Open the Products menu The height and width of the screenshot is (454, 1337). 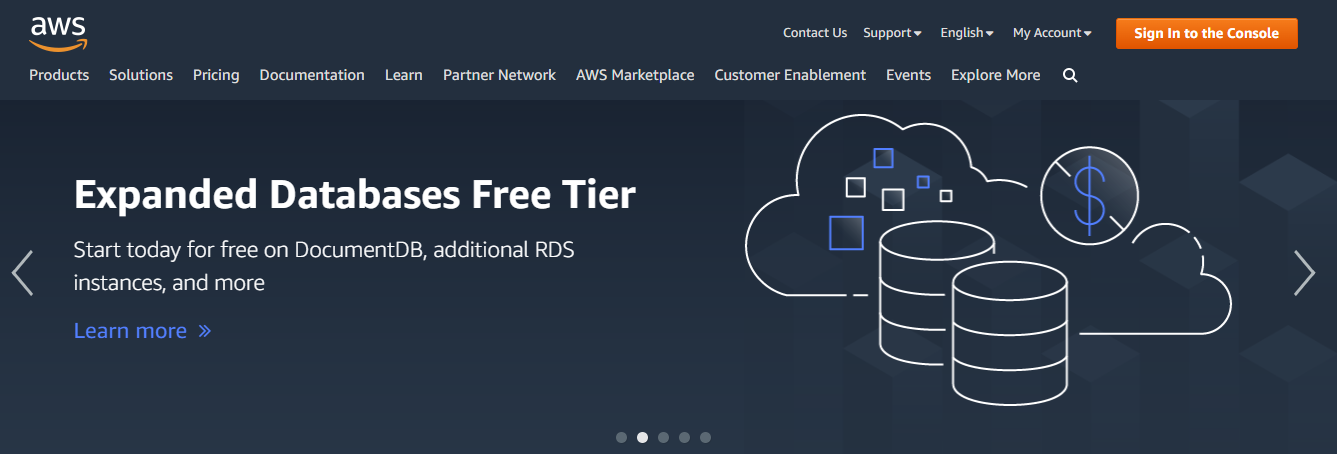click(x=59, y=75)
